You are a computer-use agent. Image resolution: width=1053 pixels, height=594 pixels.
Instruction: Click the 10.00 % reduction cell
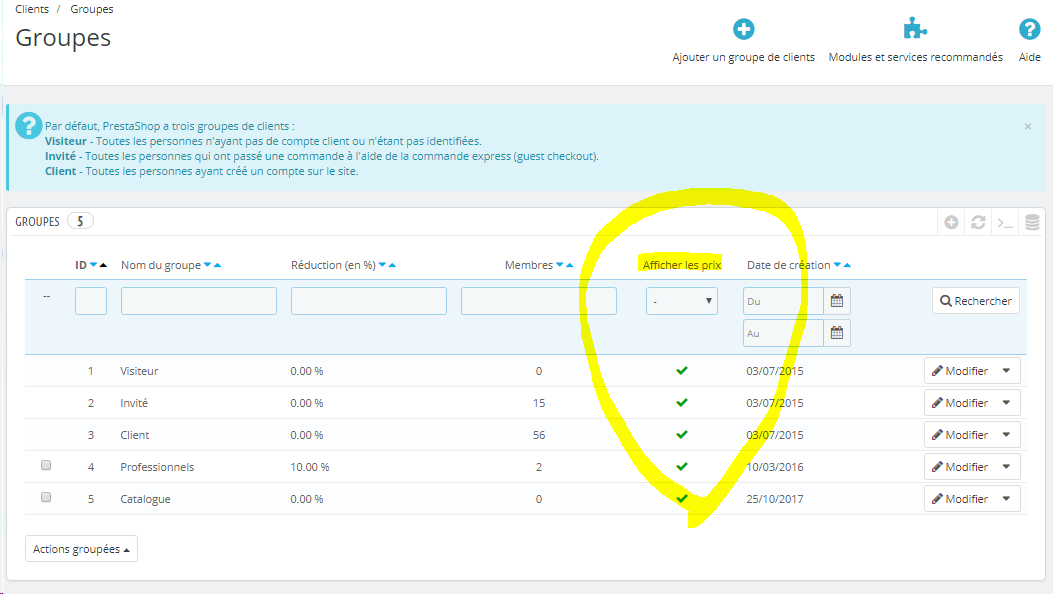[310, 467]
